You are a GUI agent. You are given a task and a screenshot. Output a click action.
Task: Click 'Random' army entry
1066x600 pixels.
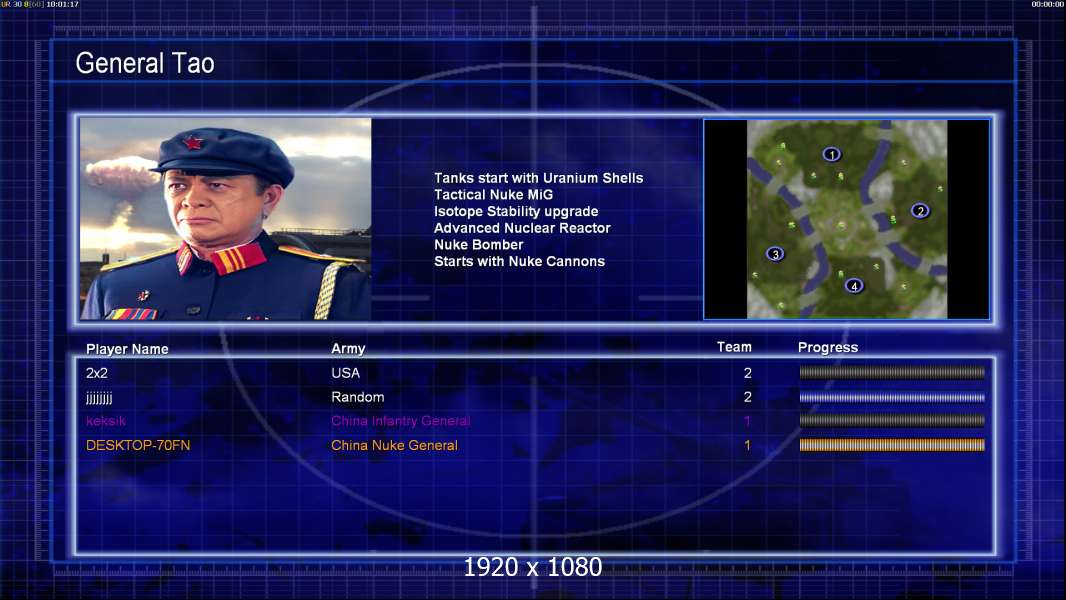pyautogui.click(x=358, y=397)
